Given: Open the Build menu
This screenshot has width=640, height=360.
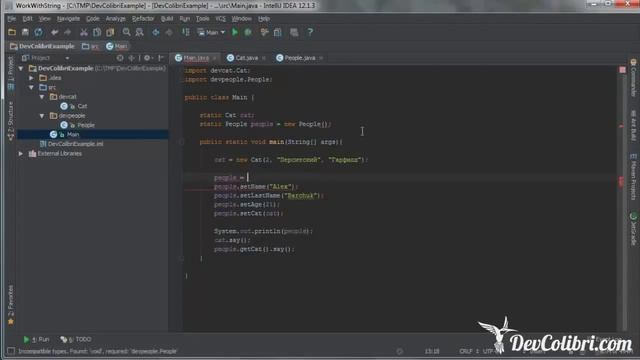Looking at the screenshot, I should (x=167, y=19).
